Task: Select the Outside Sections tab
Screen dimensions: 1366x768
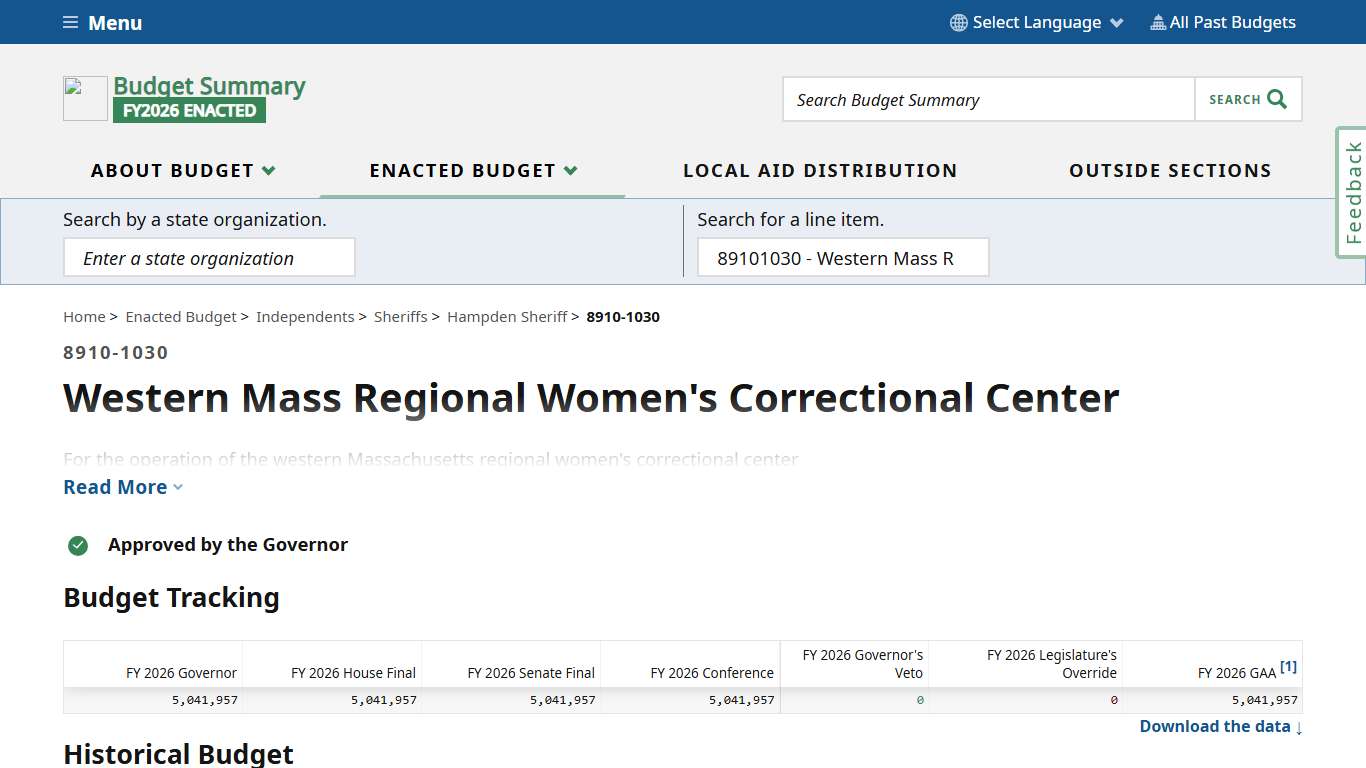Action: pos(1170,170)
